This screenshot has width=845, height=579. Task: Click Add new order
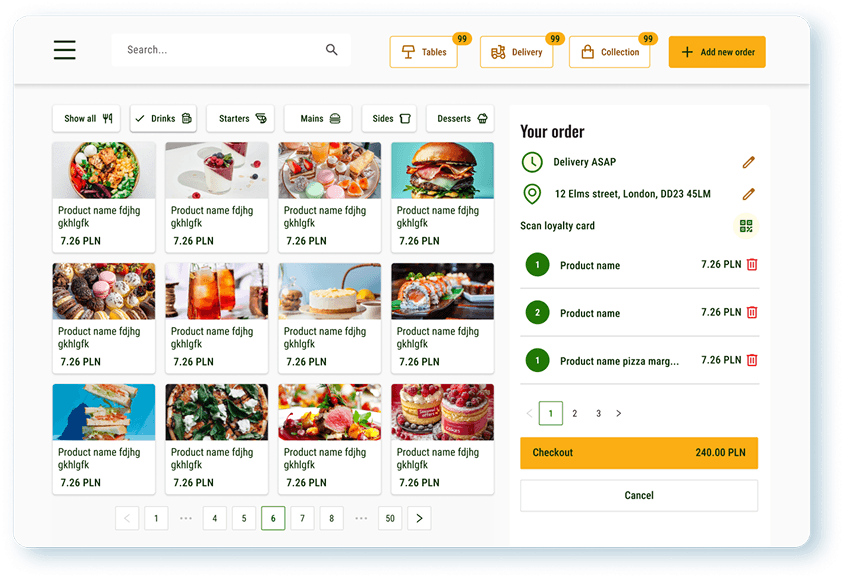click(x=717, y=52)
